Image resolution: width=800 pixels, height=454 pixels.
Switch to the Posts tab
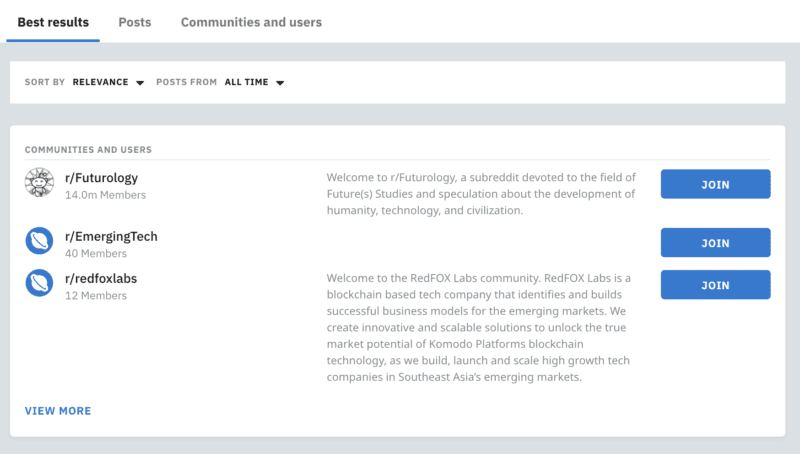coord(135,22)
